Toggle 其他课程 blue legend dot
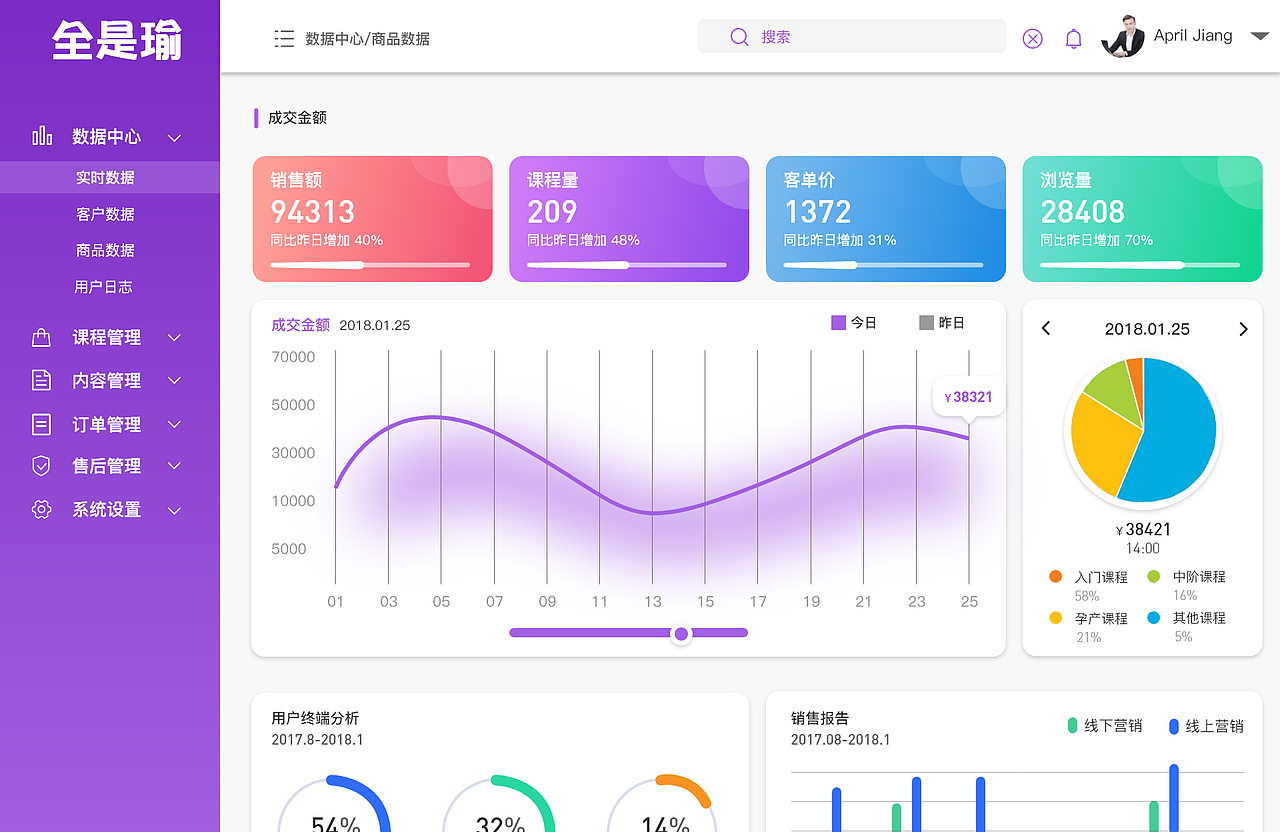The height and width of the screenshot is (832, 1280). [x=1153, y=618]
